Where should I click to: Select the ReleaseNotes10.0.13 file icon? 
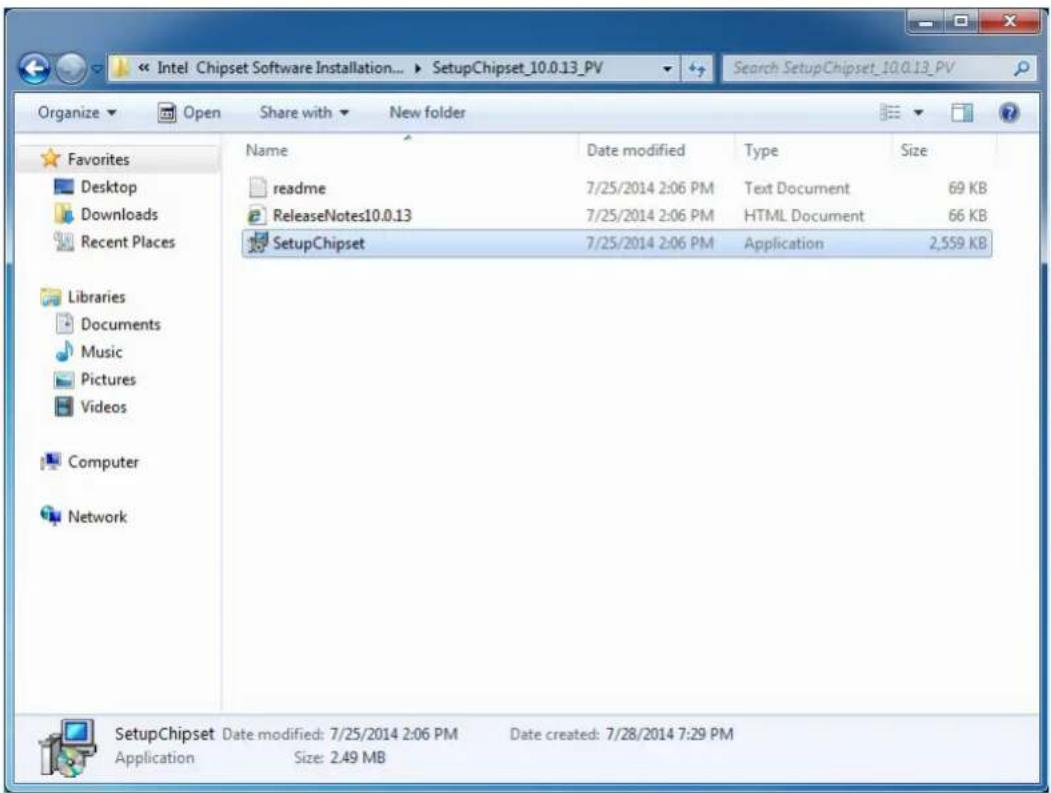pos(256,216)
